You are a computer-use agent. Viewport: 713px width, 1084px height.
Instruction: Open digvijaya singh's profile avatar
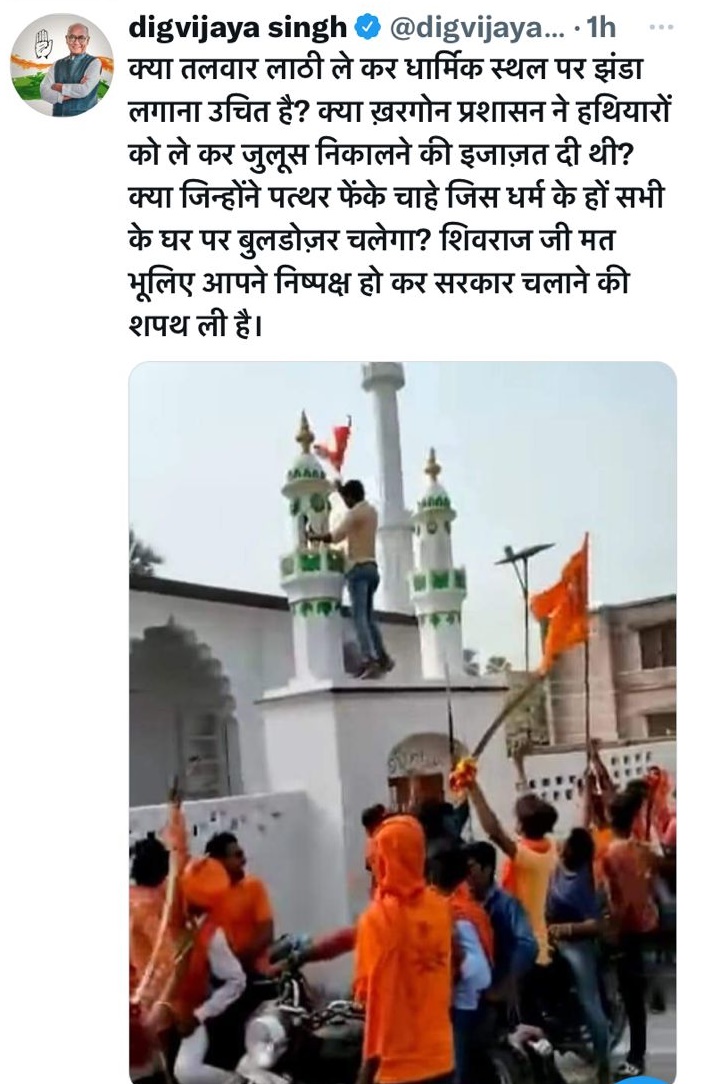(62, 64)
